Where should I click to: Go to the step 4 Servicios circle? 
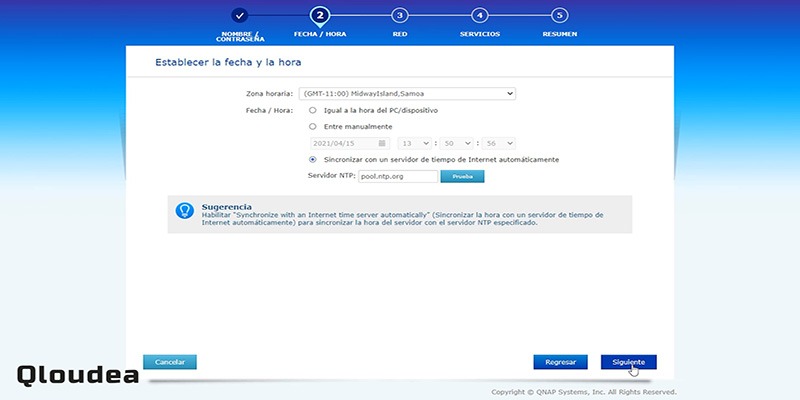click(480, 15)
